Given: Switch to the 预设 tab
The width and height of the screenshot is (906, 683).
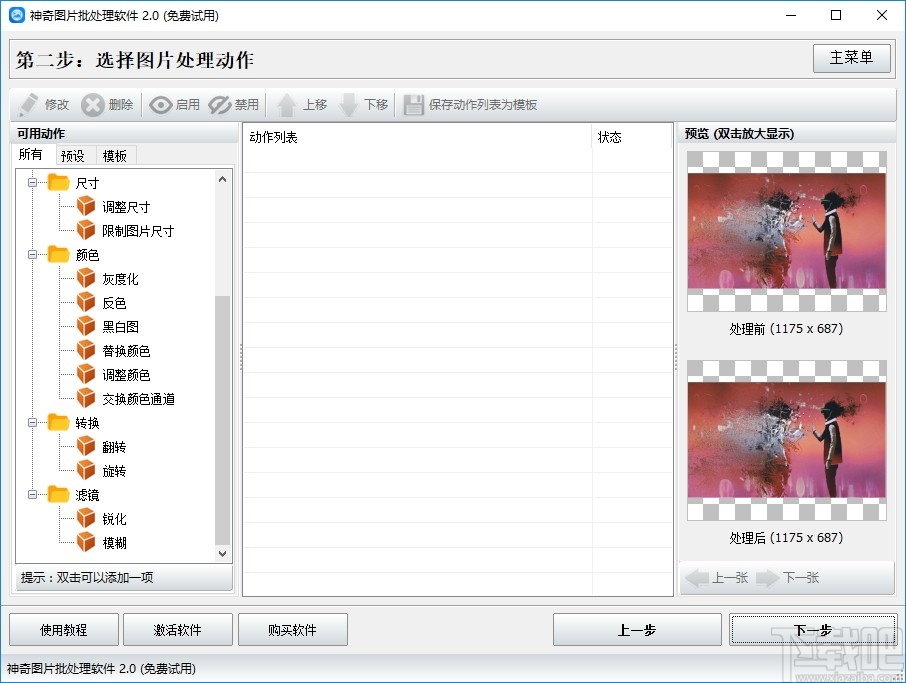Looking at the screenshot, I should pyautogui.click(x=74, y=155).
